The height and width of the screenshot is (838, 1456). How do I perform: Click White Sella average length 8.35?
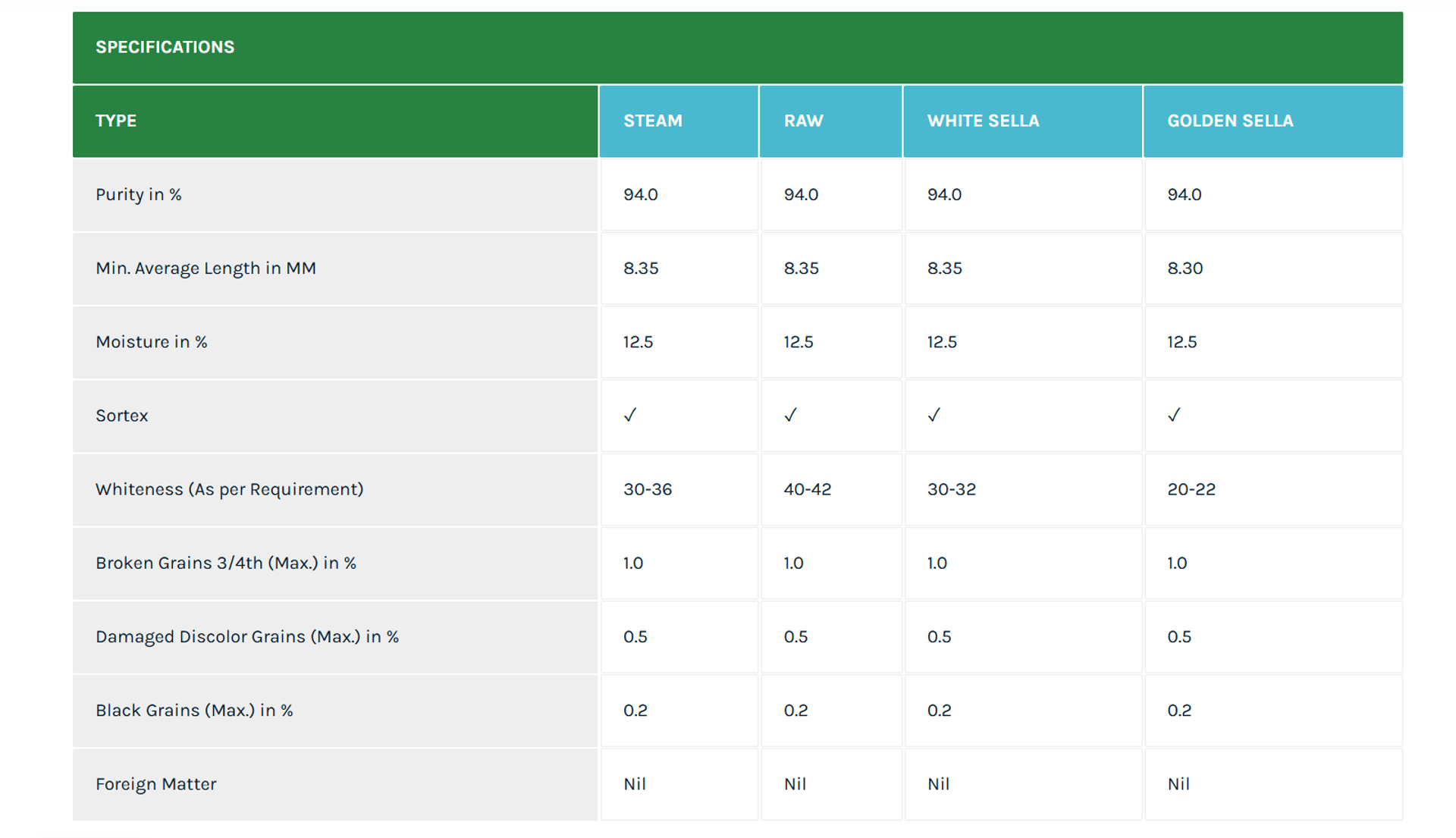(944, 268)
